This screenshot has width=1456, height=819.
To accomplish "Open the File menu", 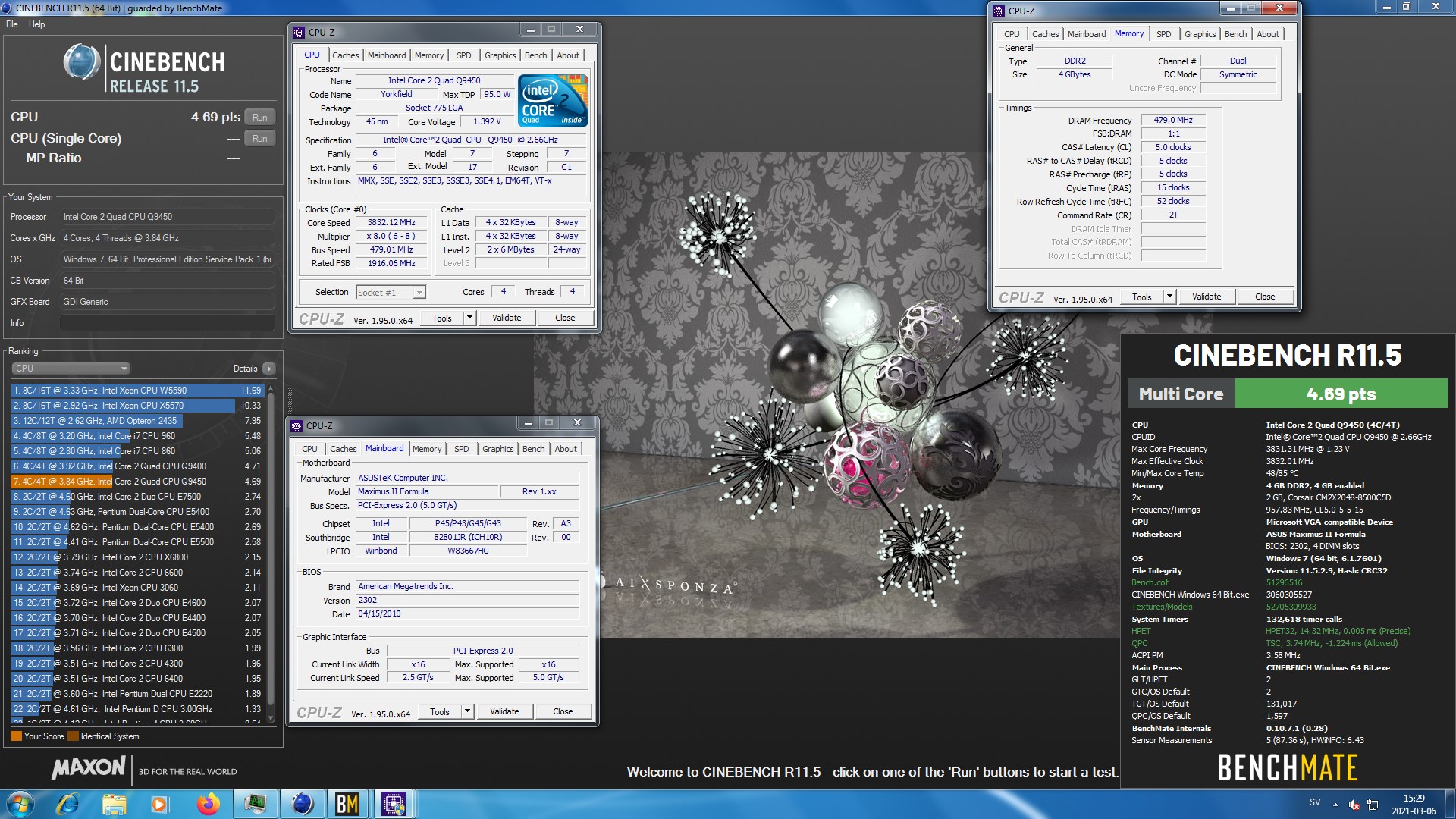I will coord(12,24).
